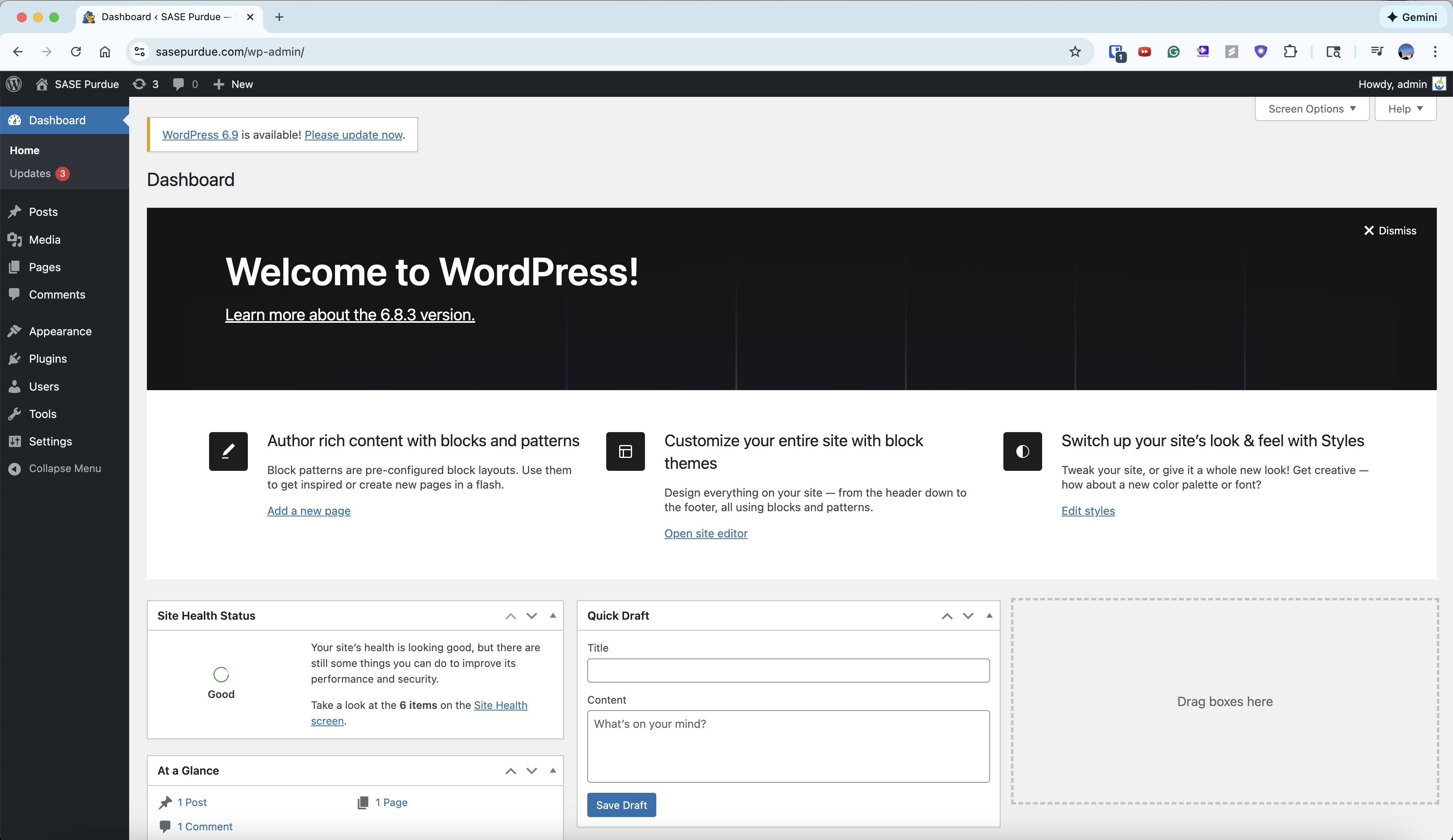Viewport: 1453px width, 840px height.
Task: Collapse the At a Glance widget
Action: tap(553, 771)
